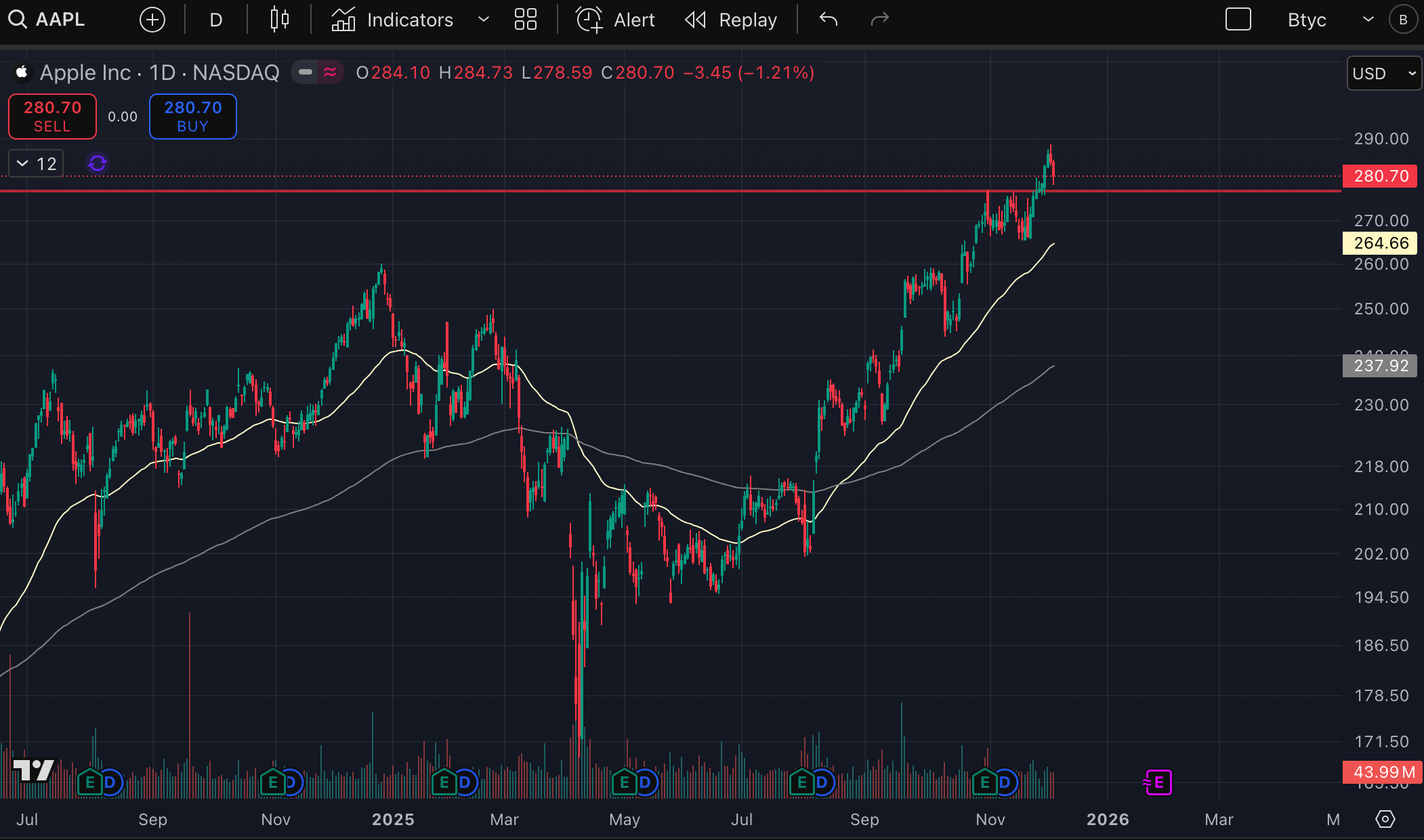This screenshot has width=1424, height=840.
Task: Click the purple sync refresh icon
Action: coord(98,163)
